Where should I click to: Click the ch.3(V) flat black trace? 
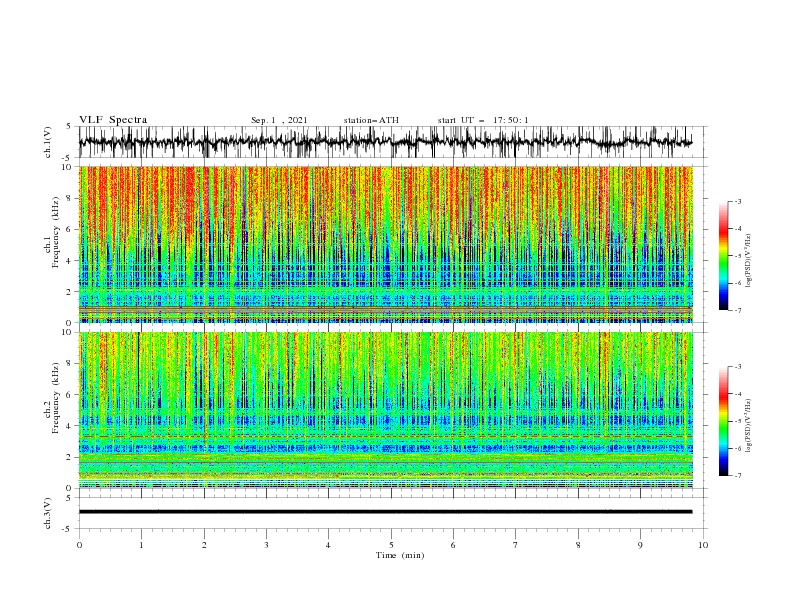pyautogui.click(x=385, y=512)
